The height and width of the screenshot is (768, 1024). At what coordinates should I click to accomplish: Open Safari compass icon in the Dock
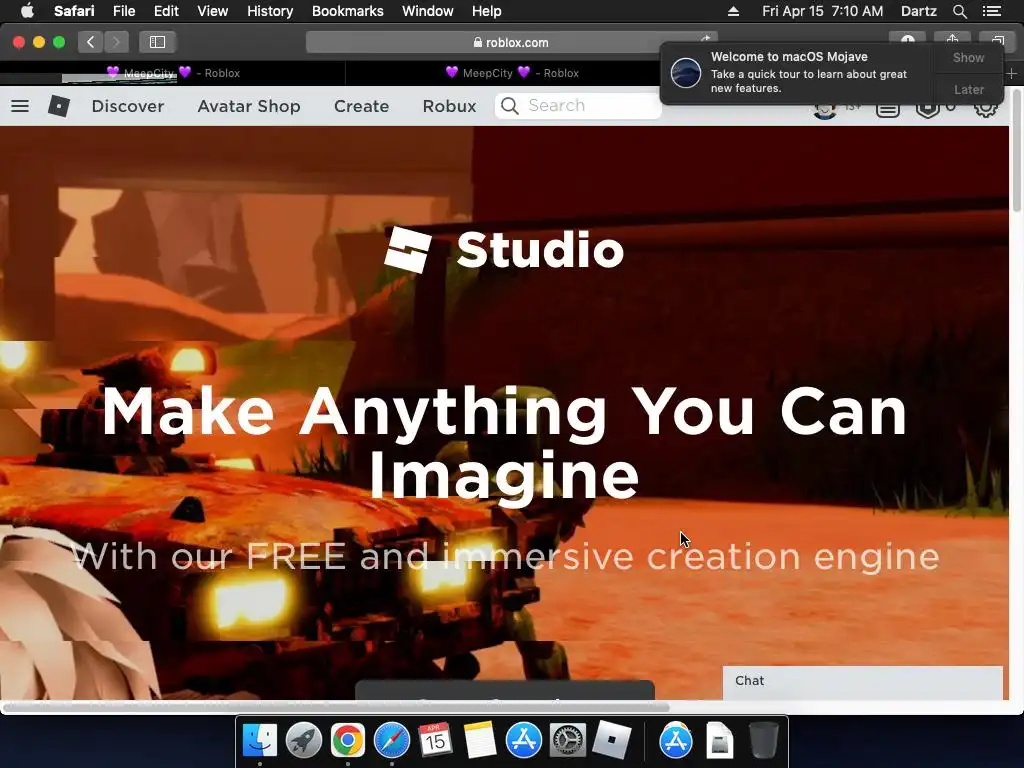tap(392, 741)
